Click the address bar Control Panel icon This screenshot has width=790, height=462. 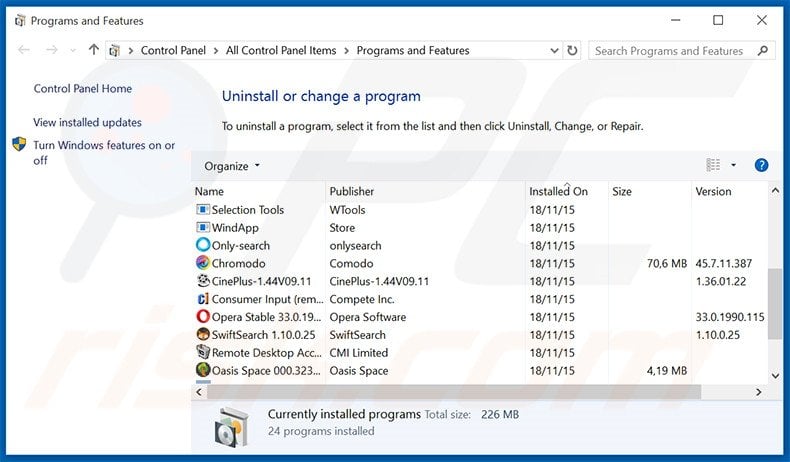click(114, 50)
